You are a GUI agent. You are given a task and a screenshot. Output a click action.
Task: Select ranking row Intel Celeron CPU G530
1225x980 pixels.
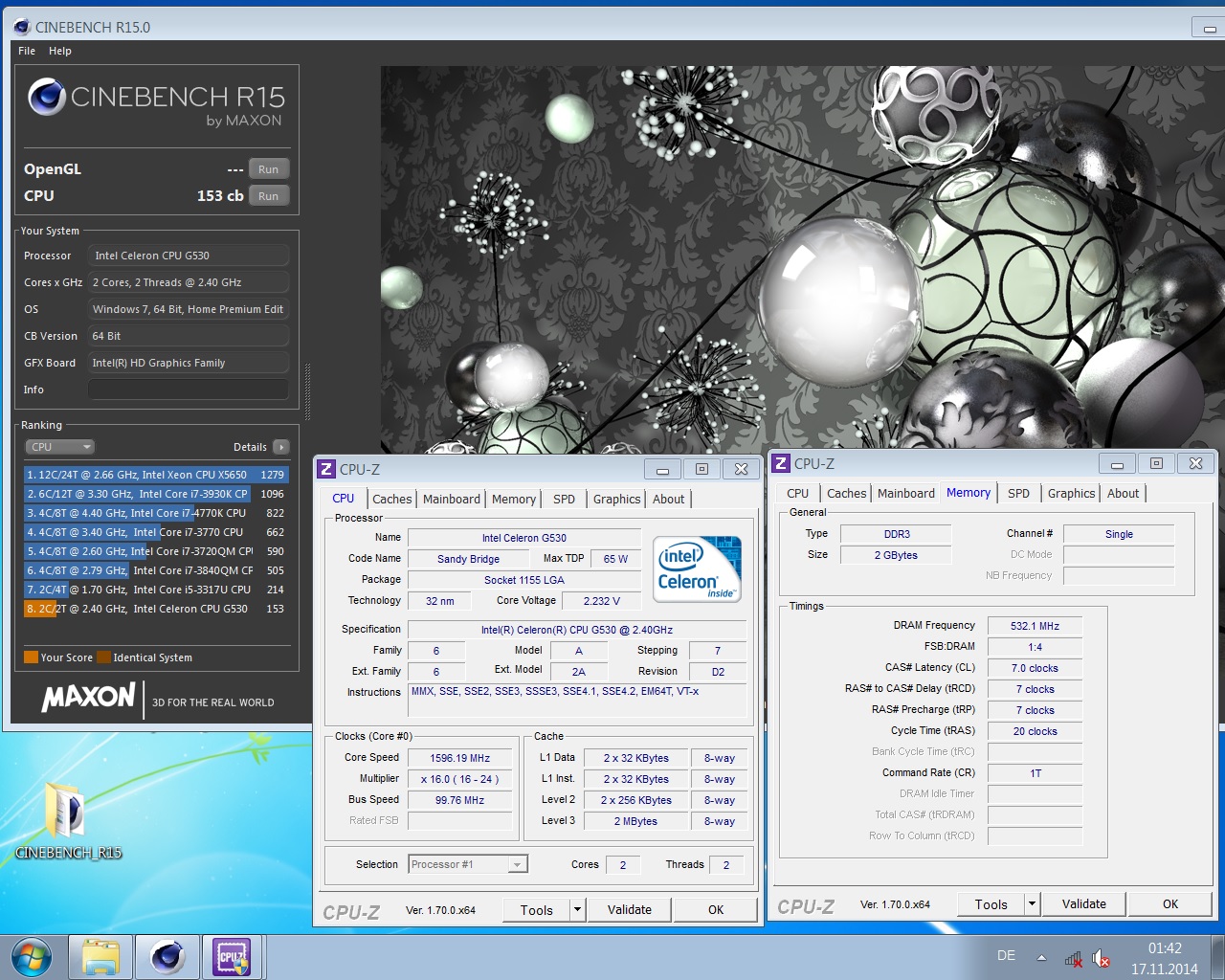point(156,609)
